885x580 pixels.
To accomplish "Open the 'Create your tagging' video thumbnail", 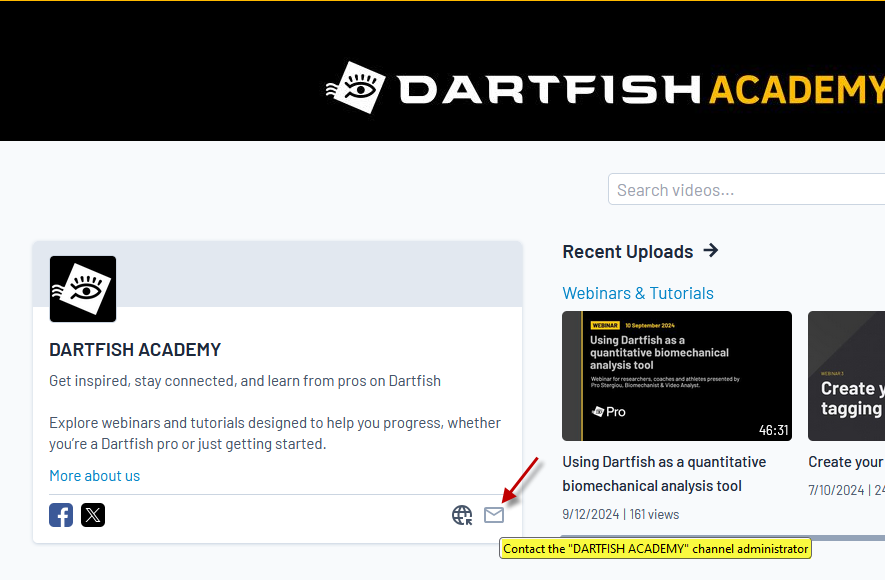I will [x=847, y=376].
